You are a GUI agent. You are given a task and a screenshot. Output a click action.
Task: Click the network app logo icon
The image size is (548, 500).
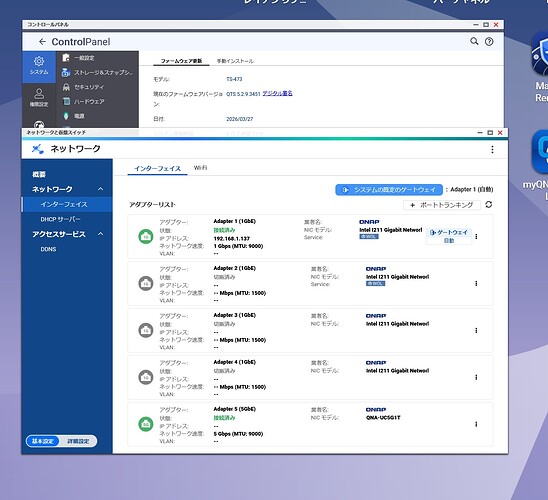pos(37,149)
